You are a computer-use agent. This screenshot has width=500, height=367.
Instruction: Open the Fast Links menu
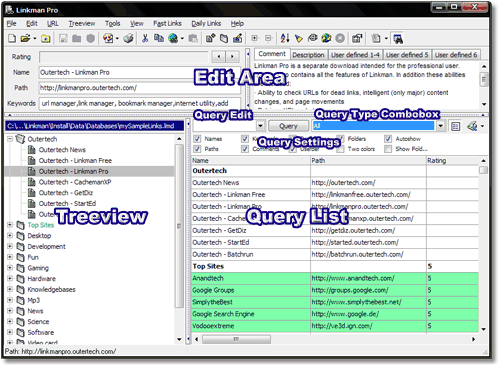[x=167, y=23]
